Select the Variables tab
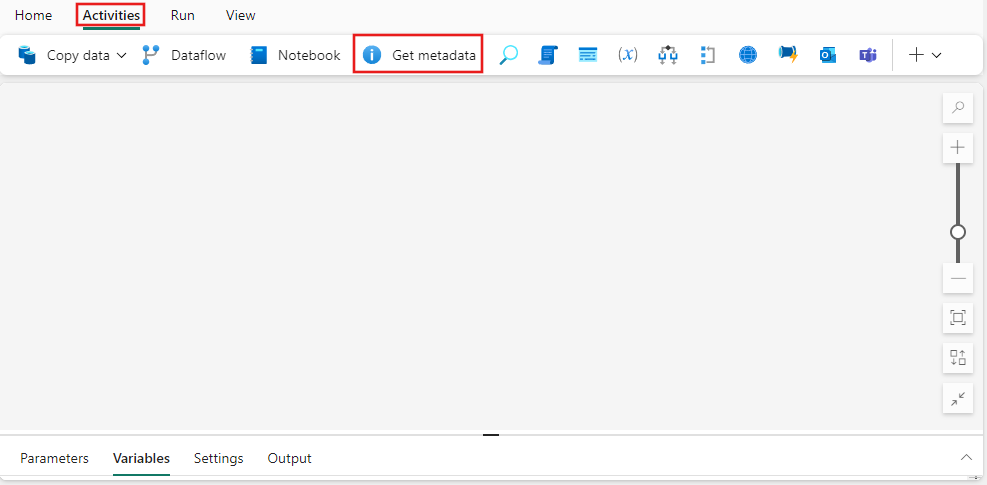This screenshot has width=987, height=485. pyautogui.click(x=141, y=458)
